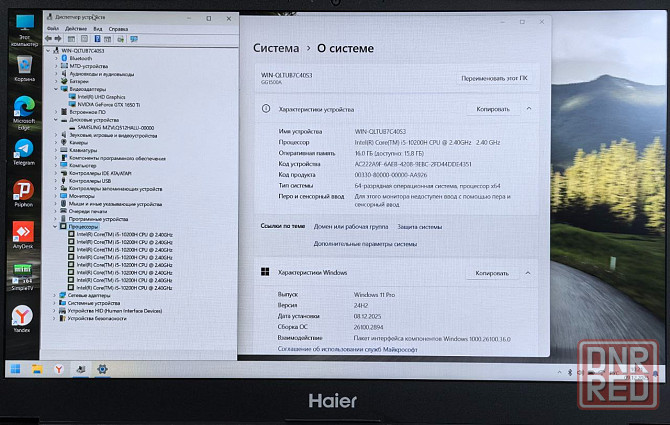Select the Intel Core i5-10200H processor value text
The width and height of the screenshot is (670, 425).
(427, 142)
